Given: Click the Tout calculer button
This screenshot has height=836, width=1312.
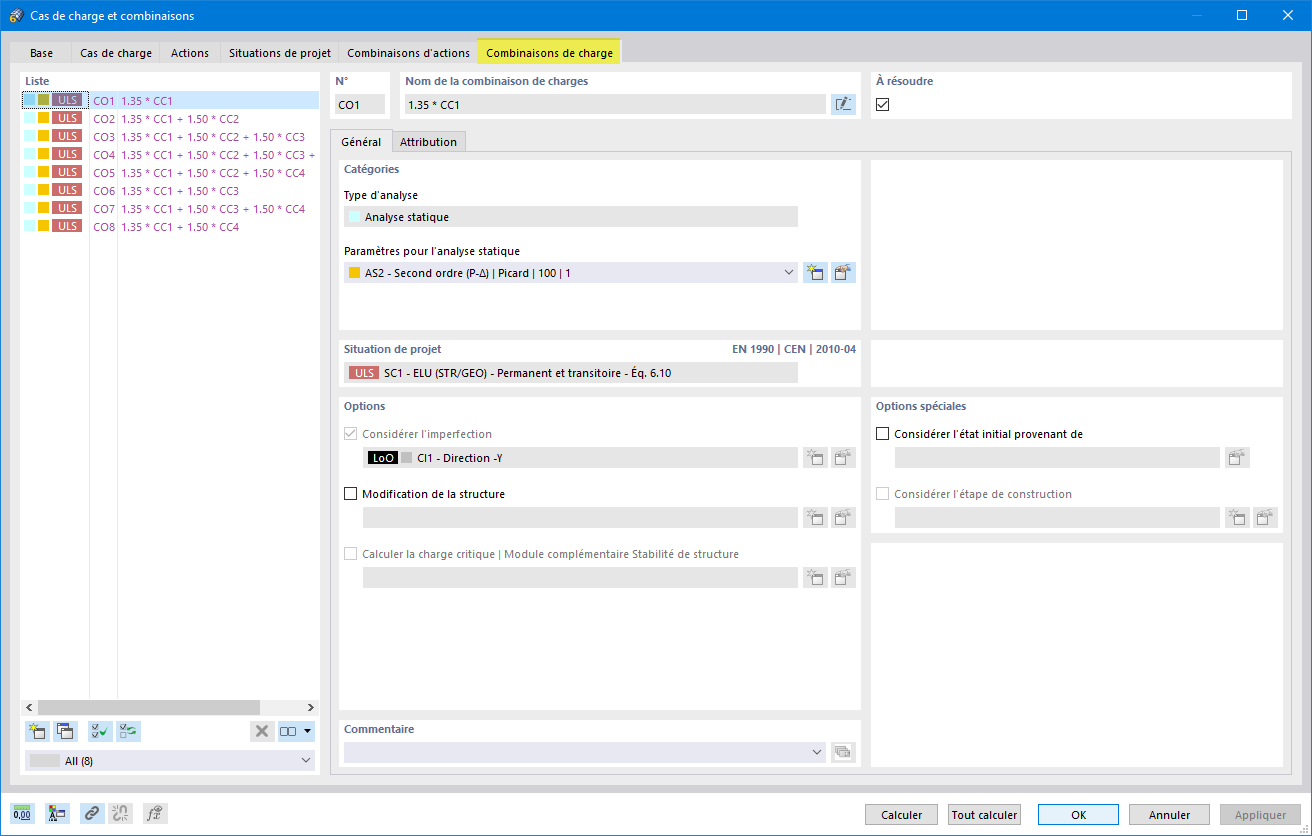Looking at the screenshot, I should 985,815.
